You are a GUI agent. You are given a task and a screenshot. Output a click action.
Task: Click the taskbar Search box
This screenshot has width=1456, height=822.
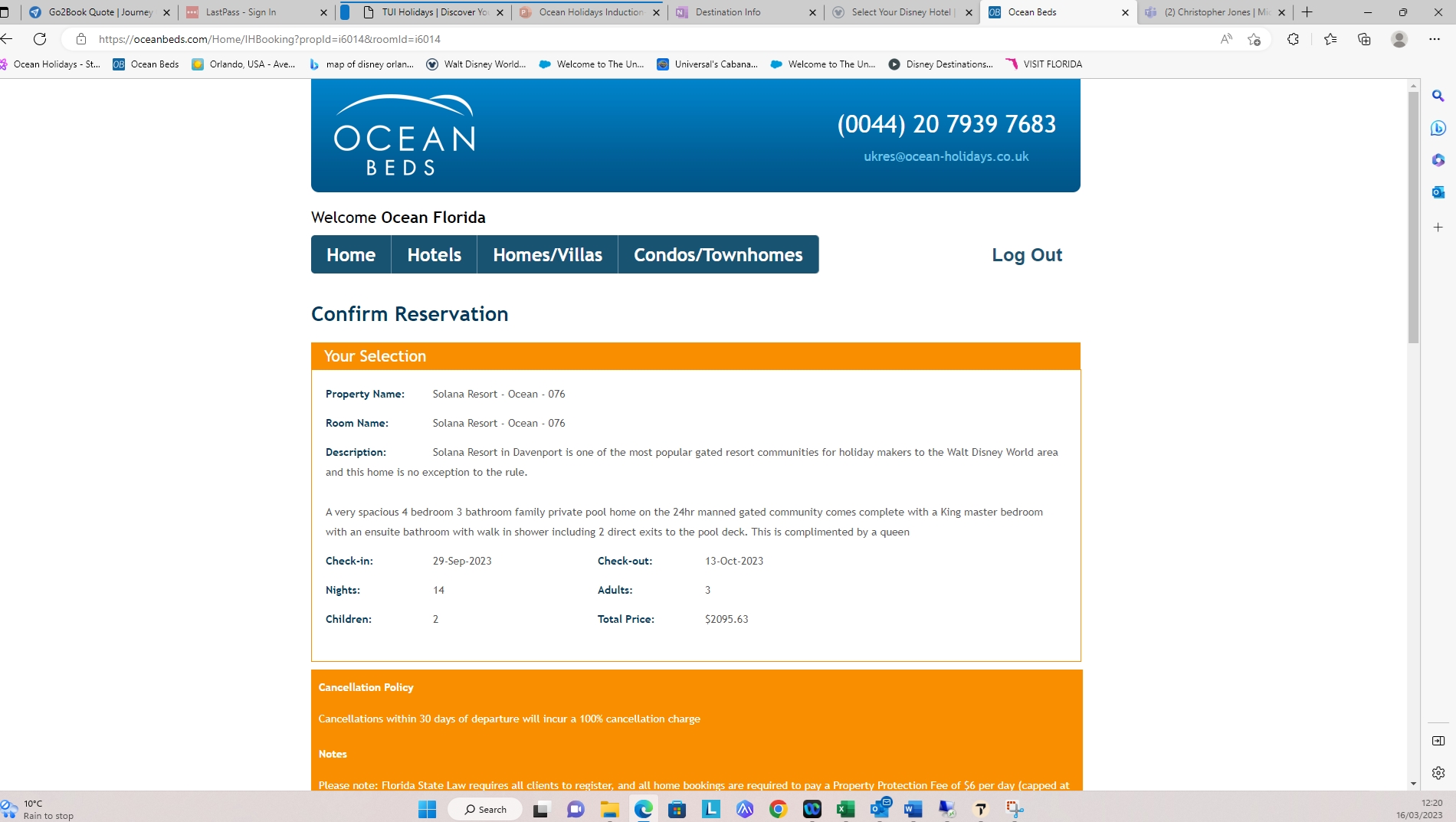485,809
